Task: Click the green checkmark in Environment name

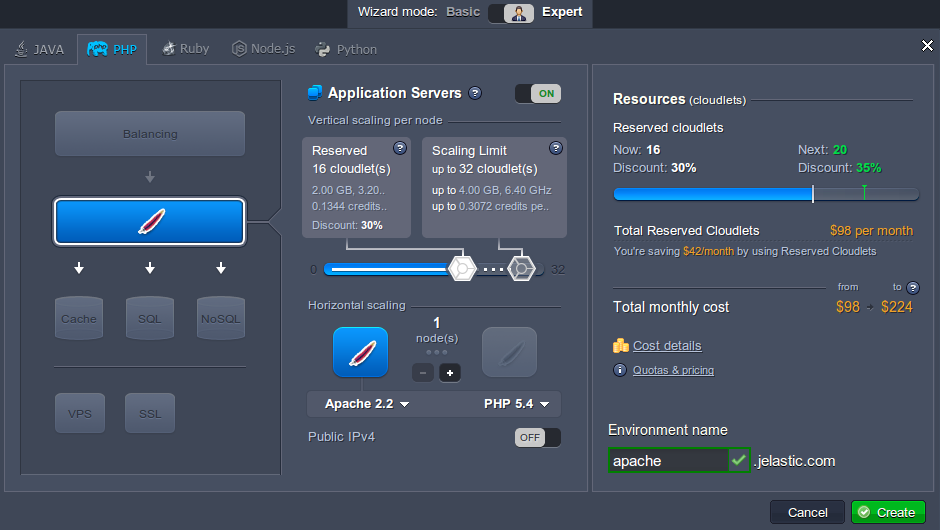Action: (739, 460)
